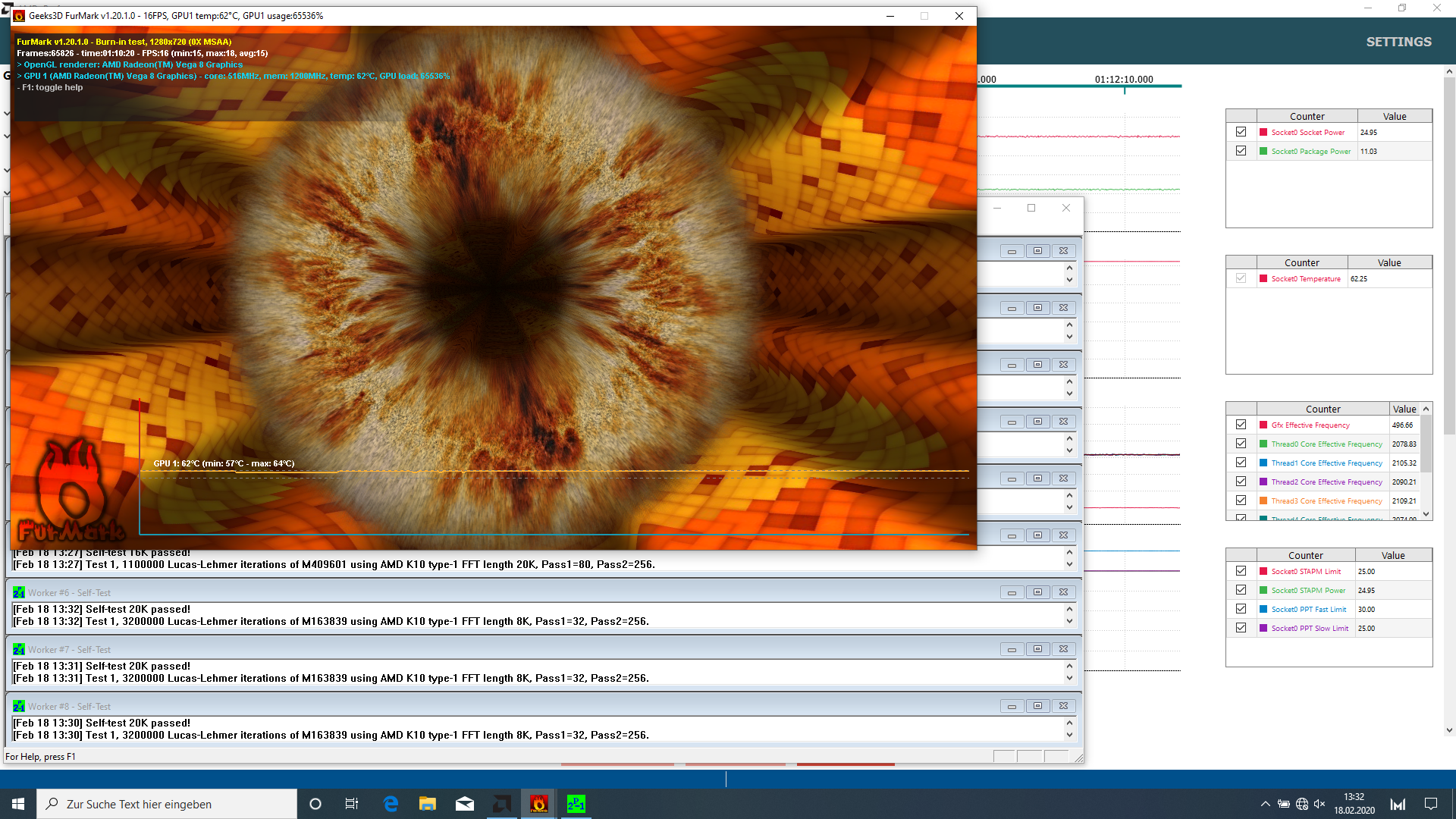This screenshot has height=819, width=1456.
Task: Minimize the Worker #7 window
Action: coord(1012,649)
